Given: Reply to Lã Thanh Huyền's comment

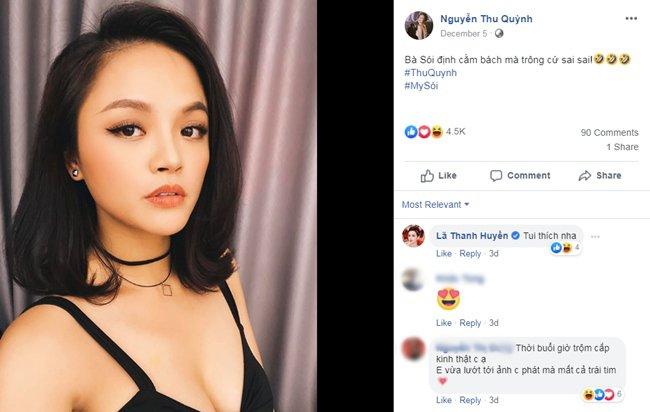Looking at the screenshot, I should [x=470, y=254].
